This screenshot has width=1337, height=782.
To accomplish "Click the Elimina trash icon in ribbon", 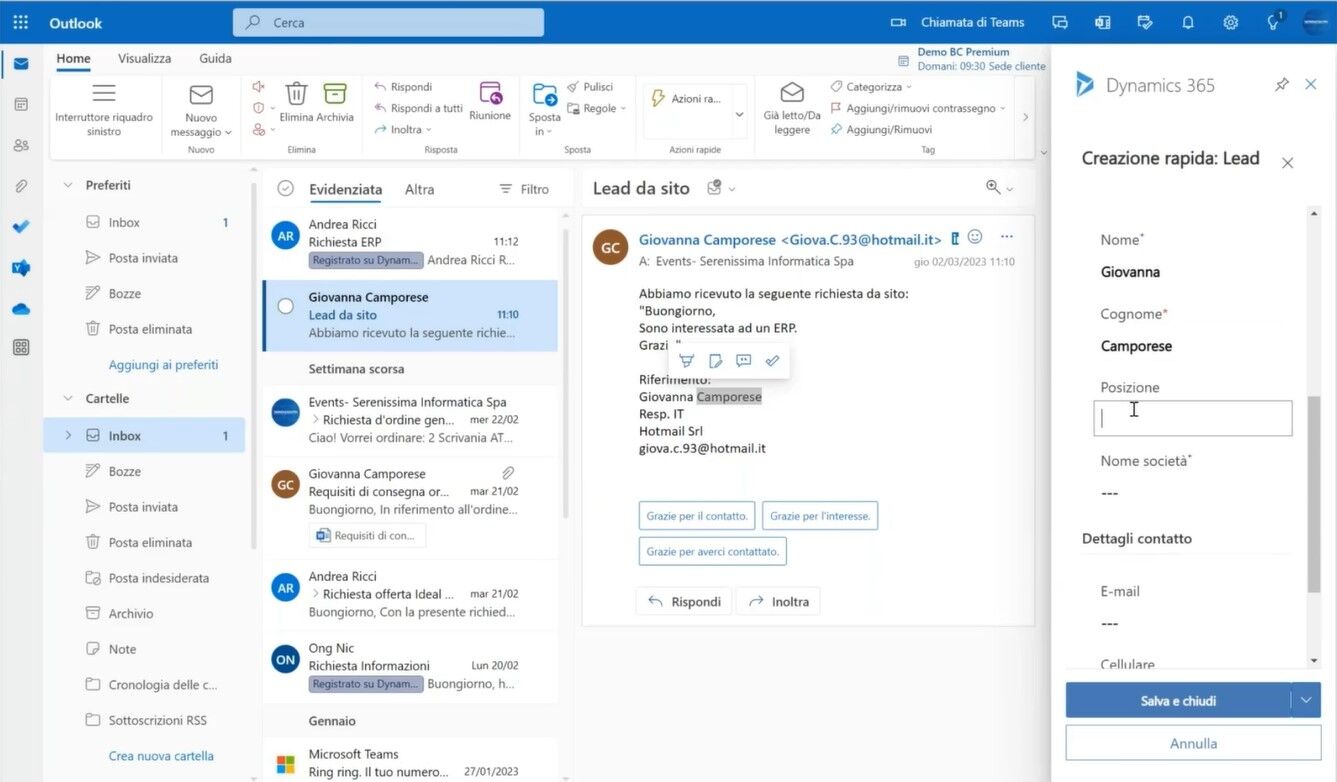I will coord(296,95).
